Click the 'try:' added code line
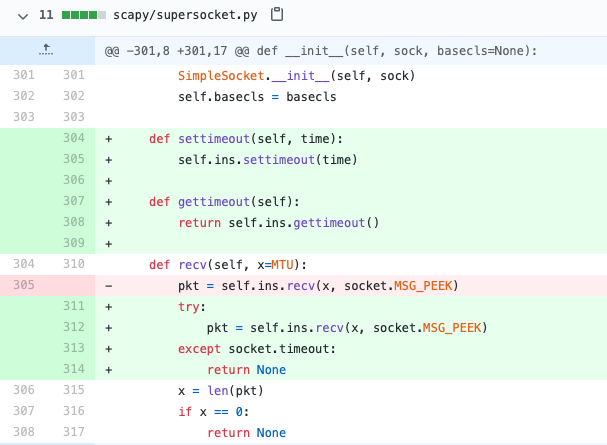Viewport: 607px width, 445px height. click(192, 306)
